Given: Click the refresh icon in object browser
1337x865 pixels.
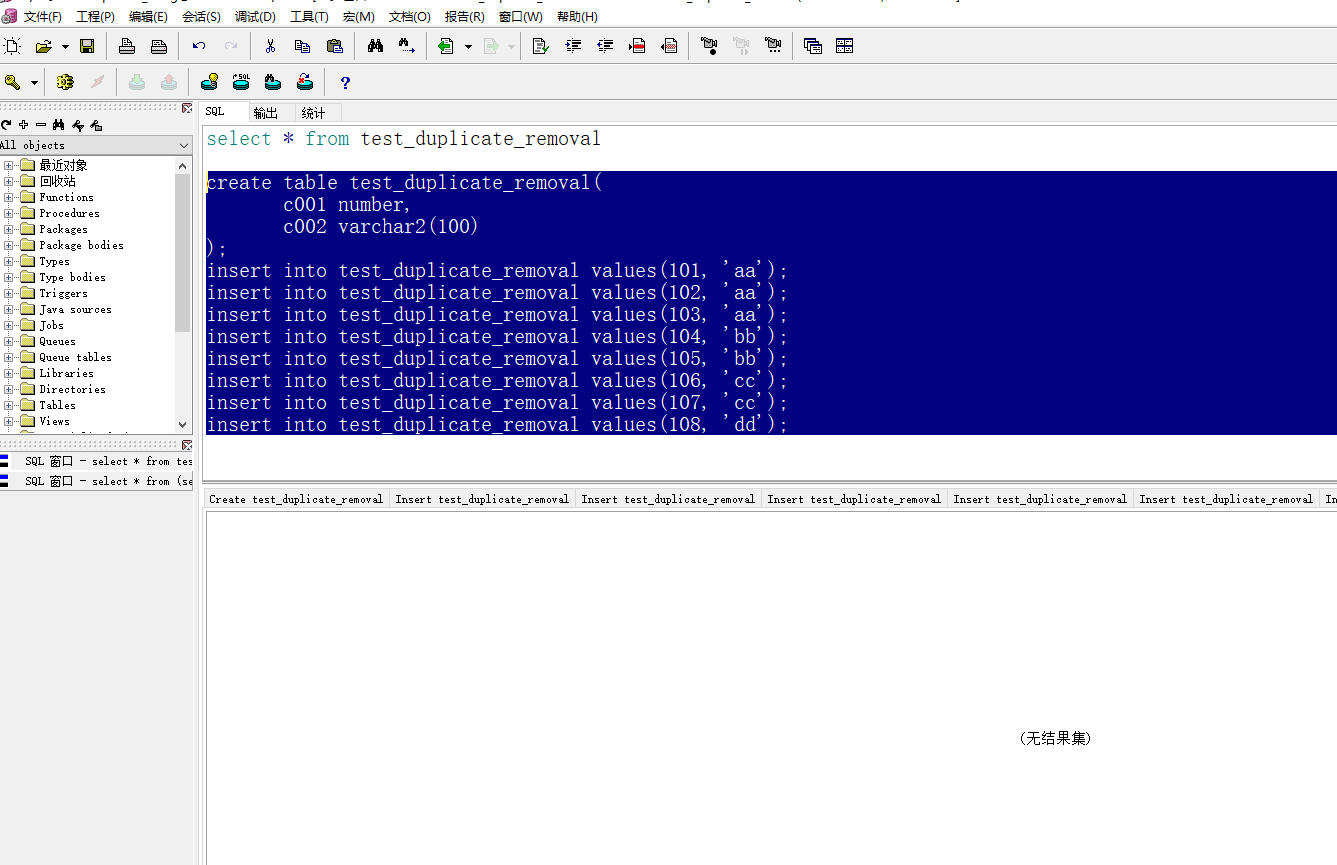Looking at the screenshot, I should (x=6, y=125).
